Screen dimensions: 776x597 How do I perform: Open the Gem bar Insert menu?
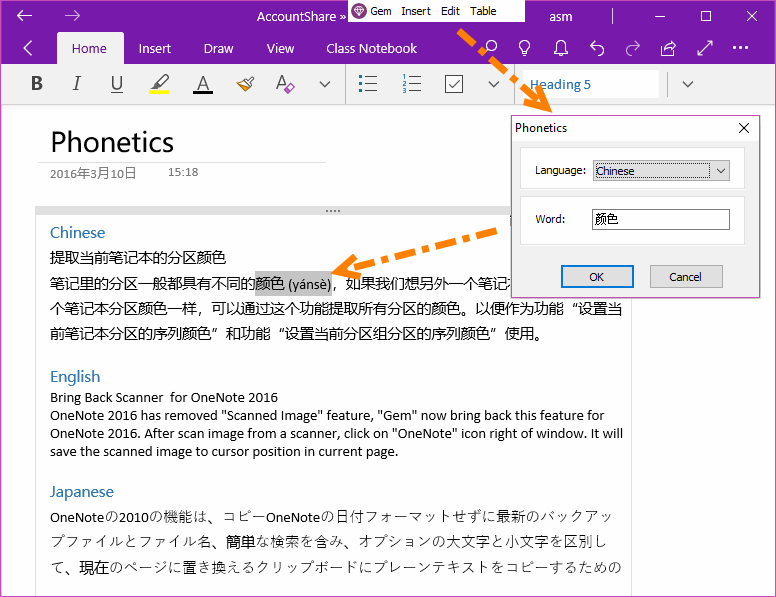416,11
